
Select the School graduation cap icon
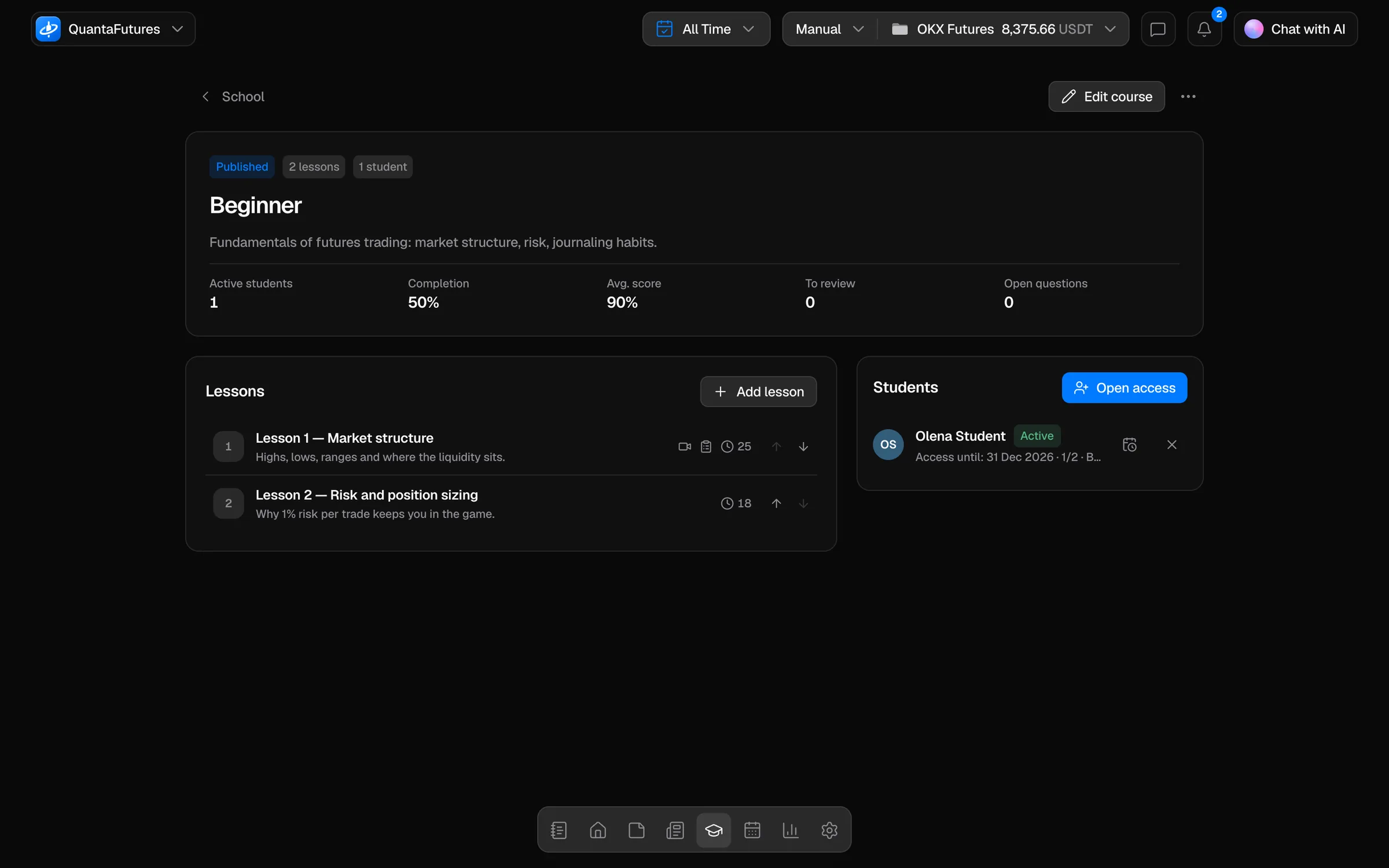pos(714,830)
